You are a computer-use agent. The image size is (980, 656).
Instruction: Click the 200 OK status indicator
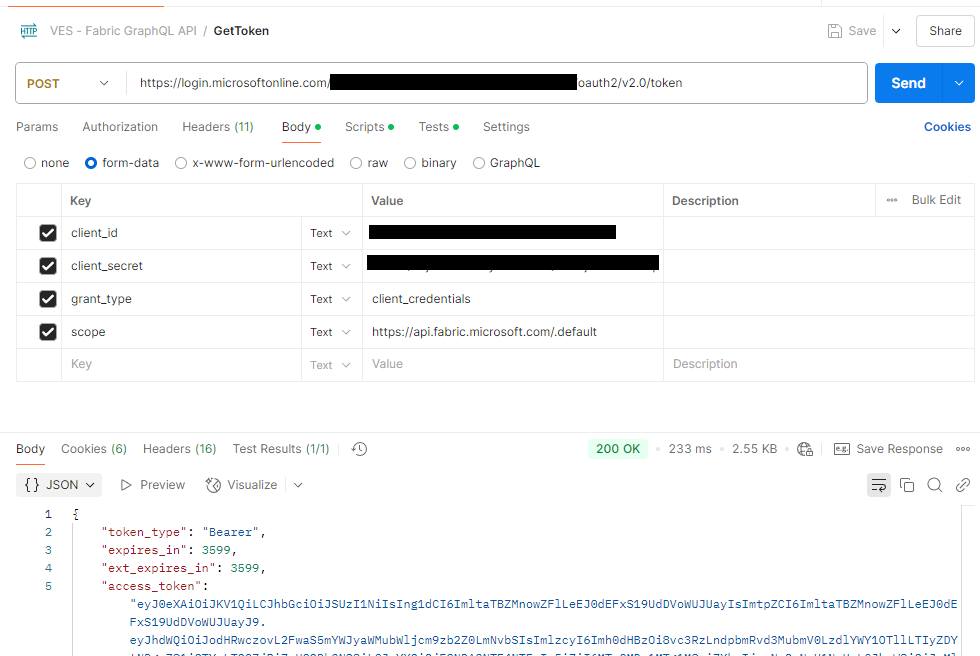pyautogui.click(x=617, y=448)
